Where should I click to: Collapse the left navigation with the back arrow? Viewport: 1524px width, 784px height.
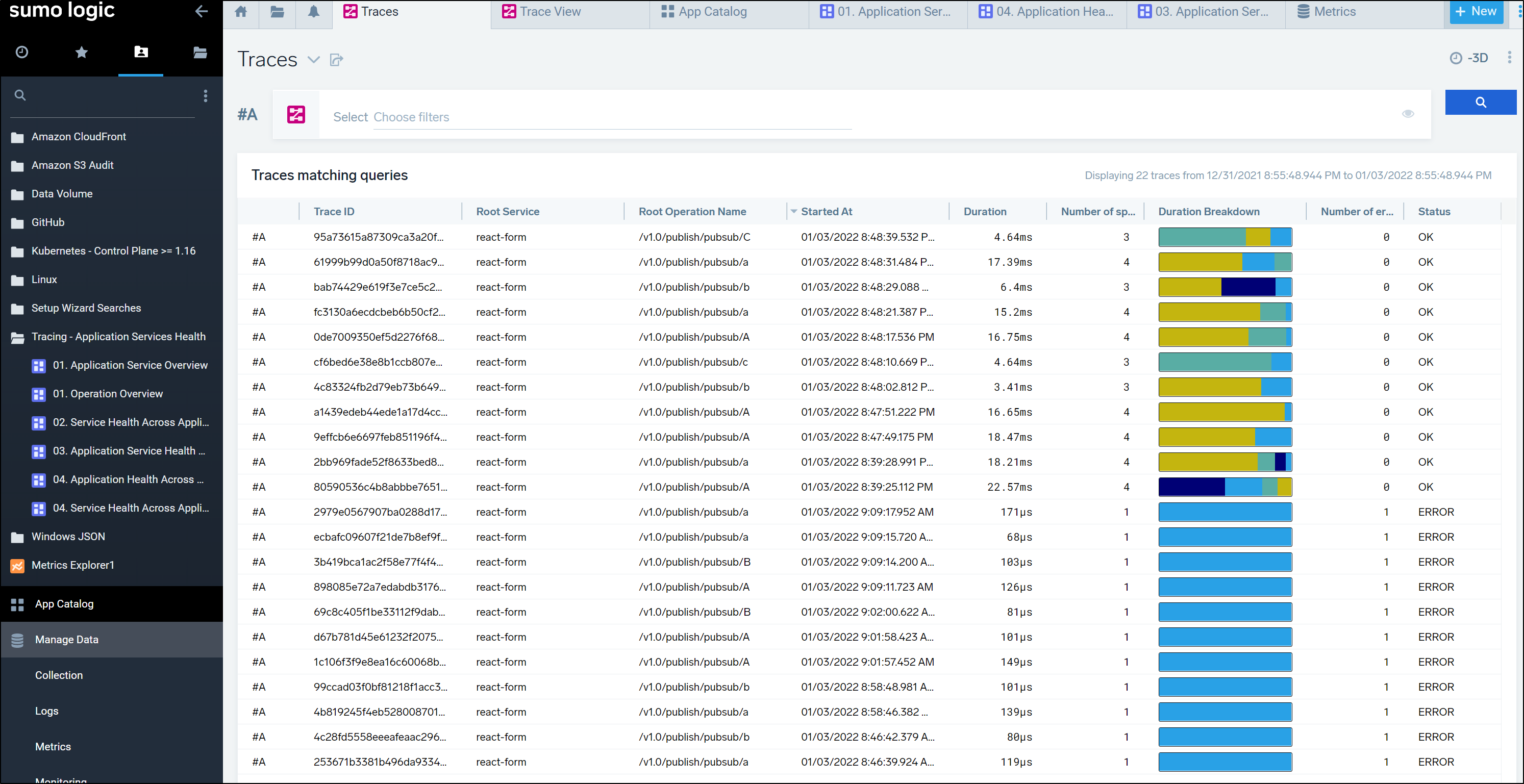point(201,11)
